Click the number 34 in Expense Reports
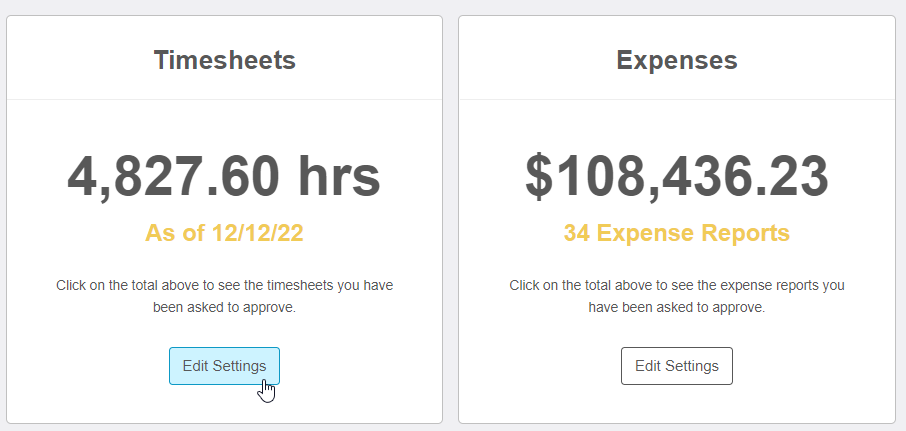Image resolution: width=906 pixels, height=431 pixels. coord(577,233)
